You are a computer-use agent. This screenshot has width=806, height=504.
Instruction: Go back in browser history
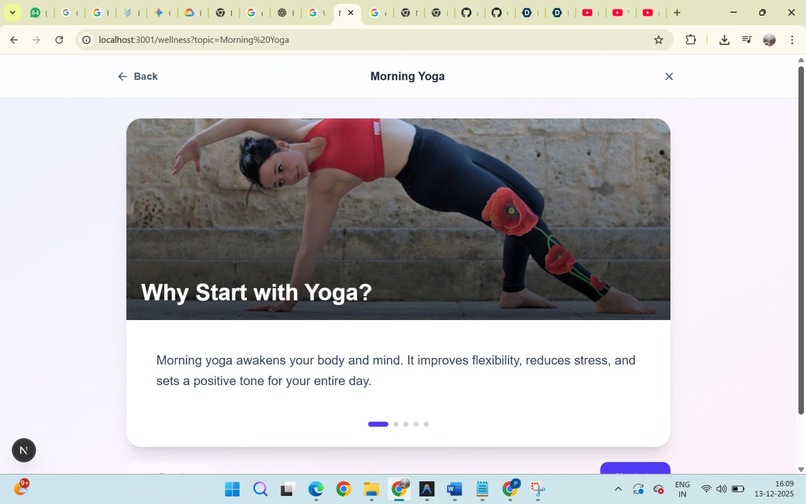click(14, 40)
